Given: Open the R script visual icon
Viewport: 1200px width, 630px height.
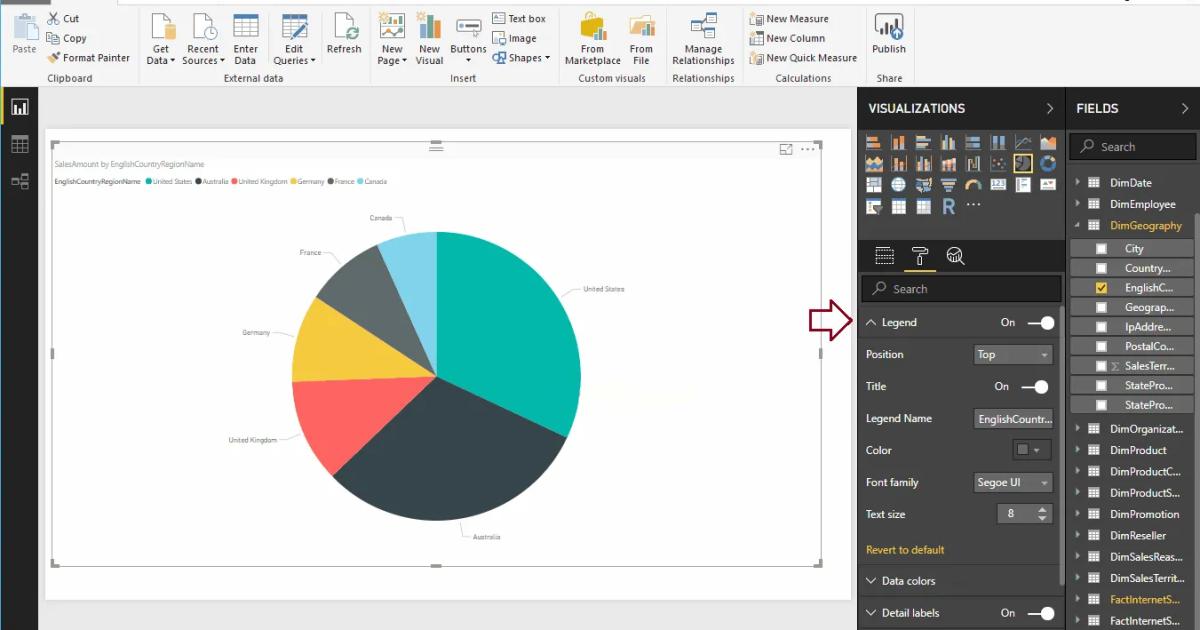Looking at the screenshot, I should tap(948, 206).
